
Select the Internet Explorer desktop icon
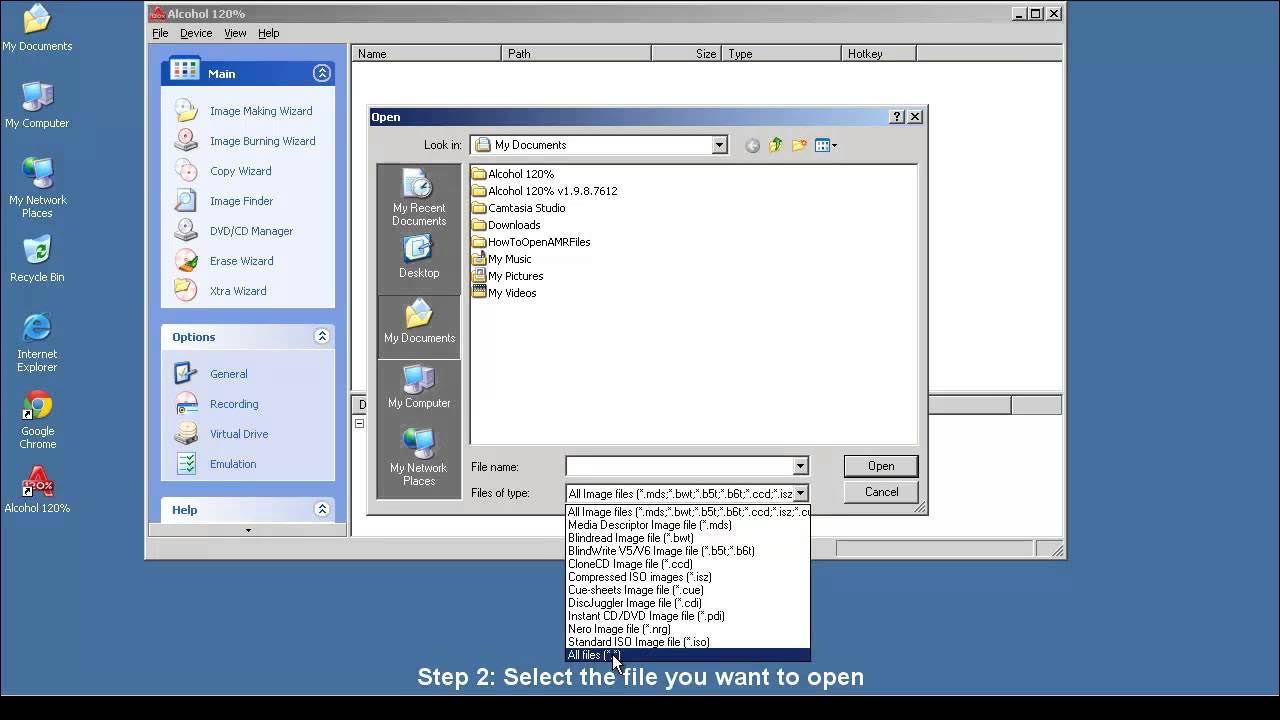(37, 343)
